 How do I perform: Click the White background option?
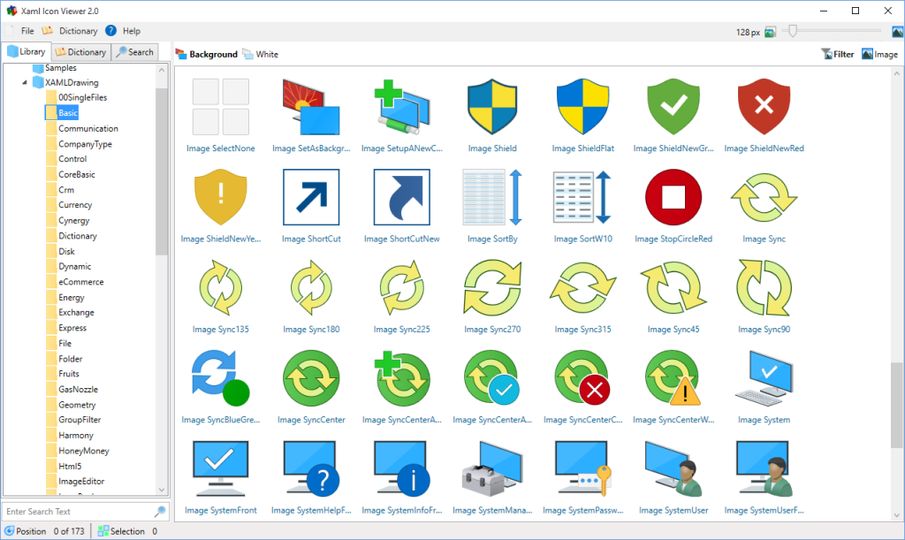click(x=260, y=54)
